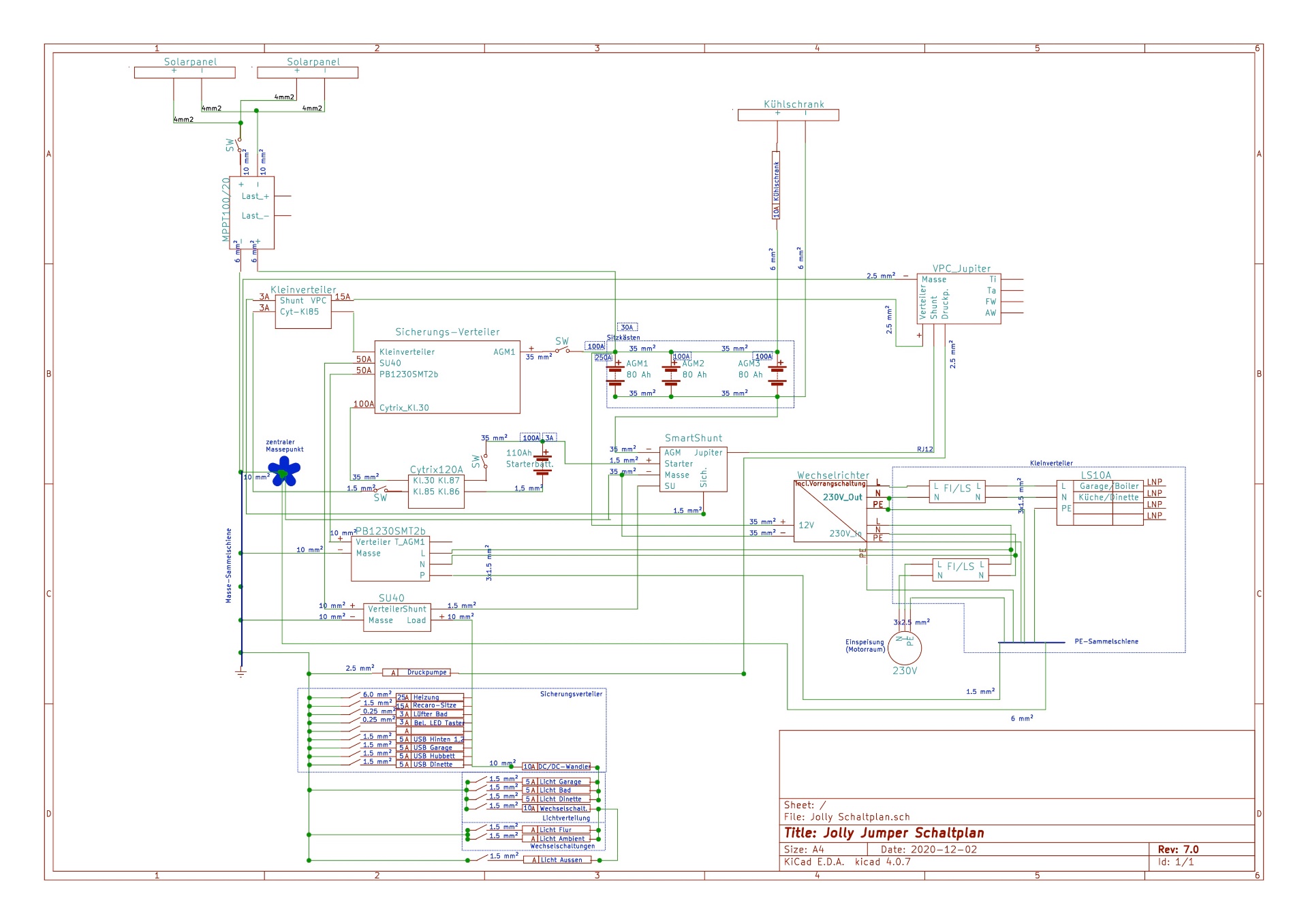Click the RJ12 wire label
This screenshot has width=1308, height=924.
click(924, 449)
